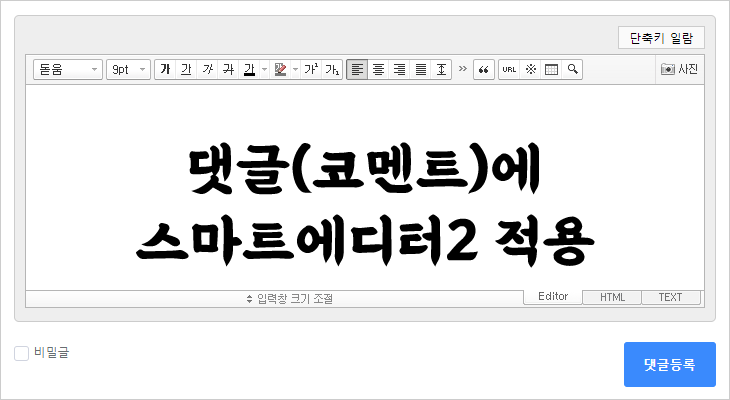Check the 비밀글 secret comment checkbox
The height and width of the screenshot is (400, 730).
(x=21, y=353)
